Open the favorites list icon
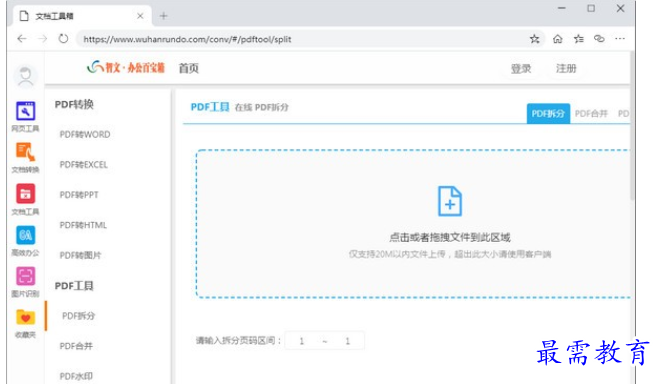658x384 pixels. pos(579,39)
